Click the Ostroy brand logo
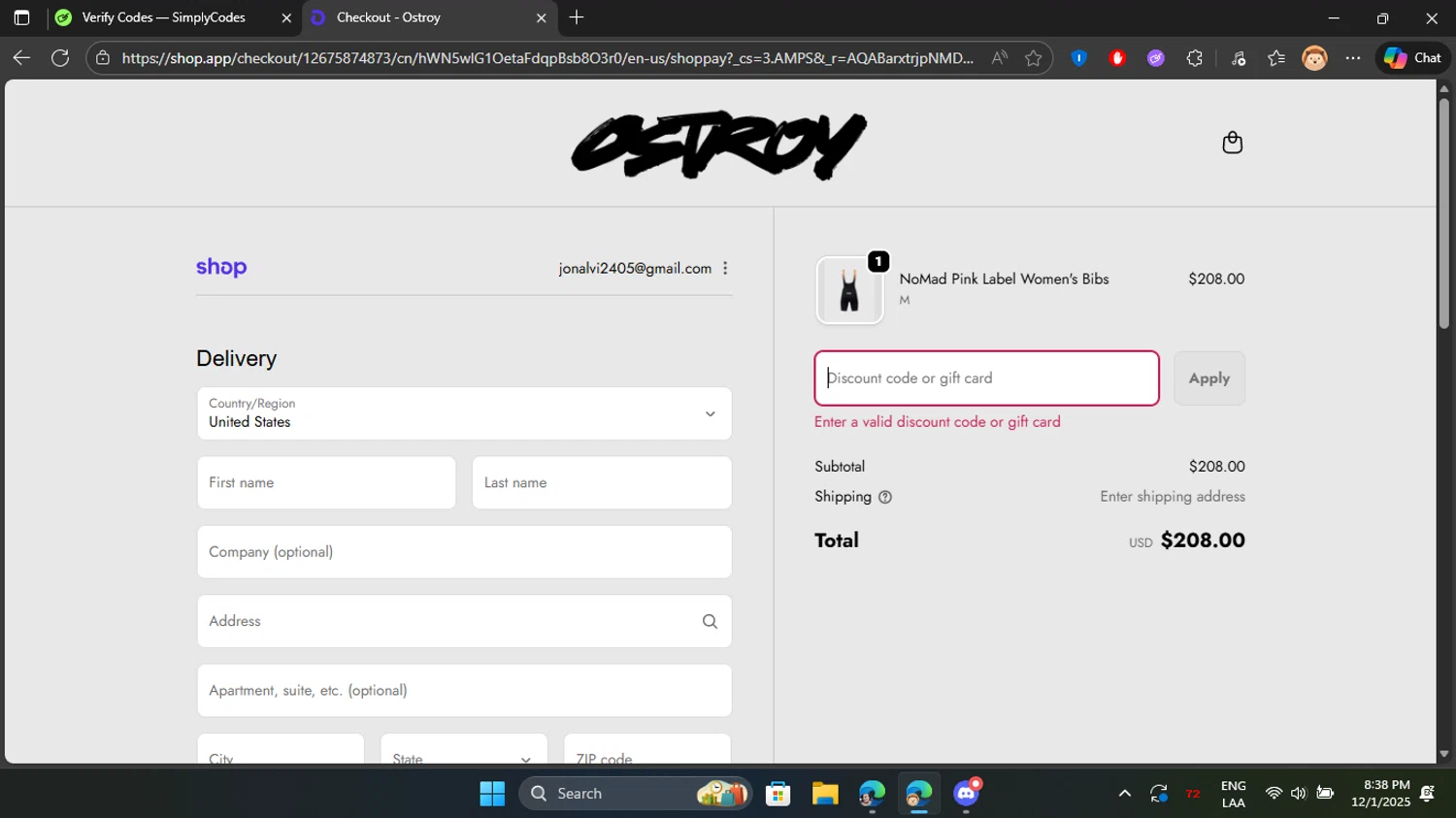Viewport: 1456px width, 818px height. (x=718, y=145)
